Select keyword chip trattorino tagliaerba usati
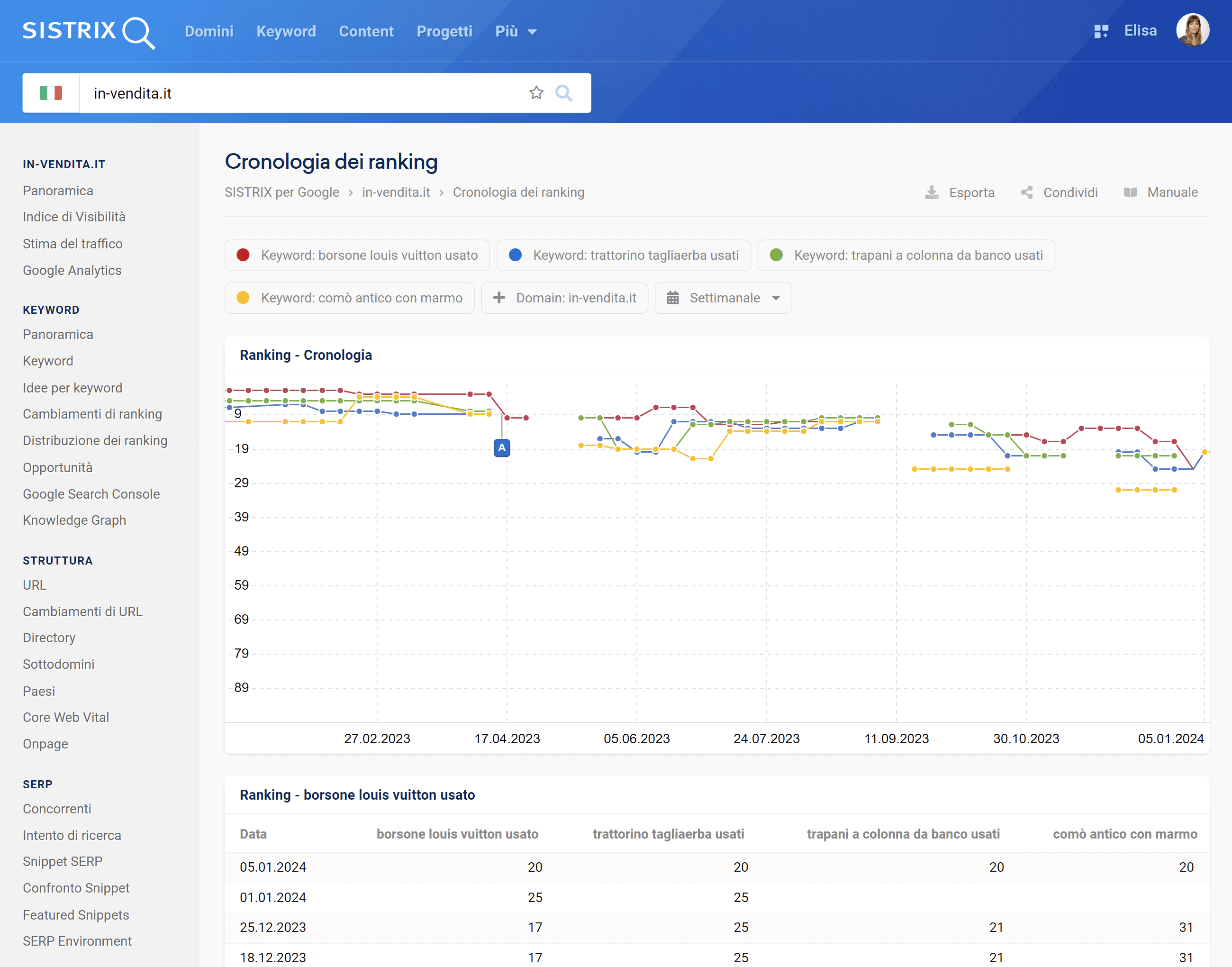 click(x=624, y=255)
